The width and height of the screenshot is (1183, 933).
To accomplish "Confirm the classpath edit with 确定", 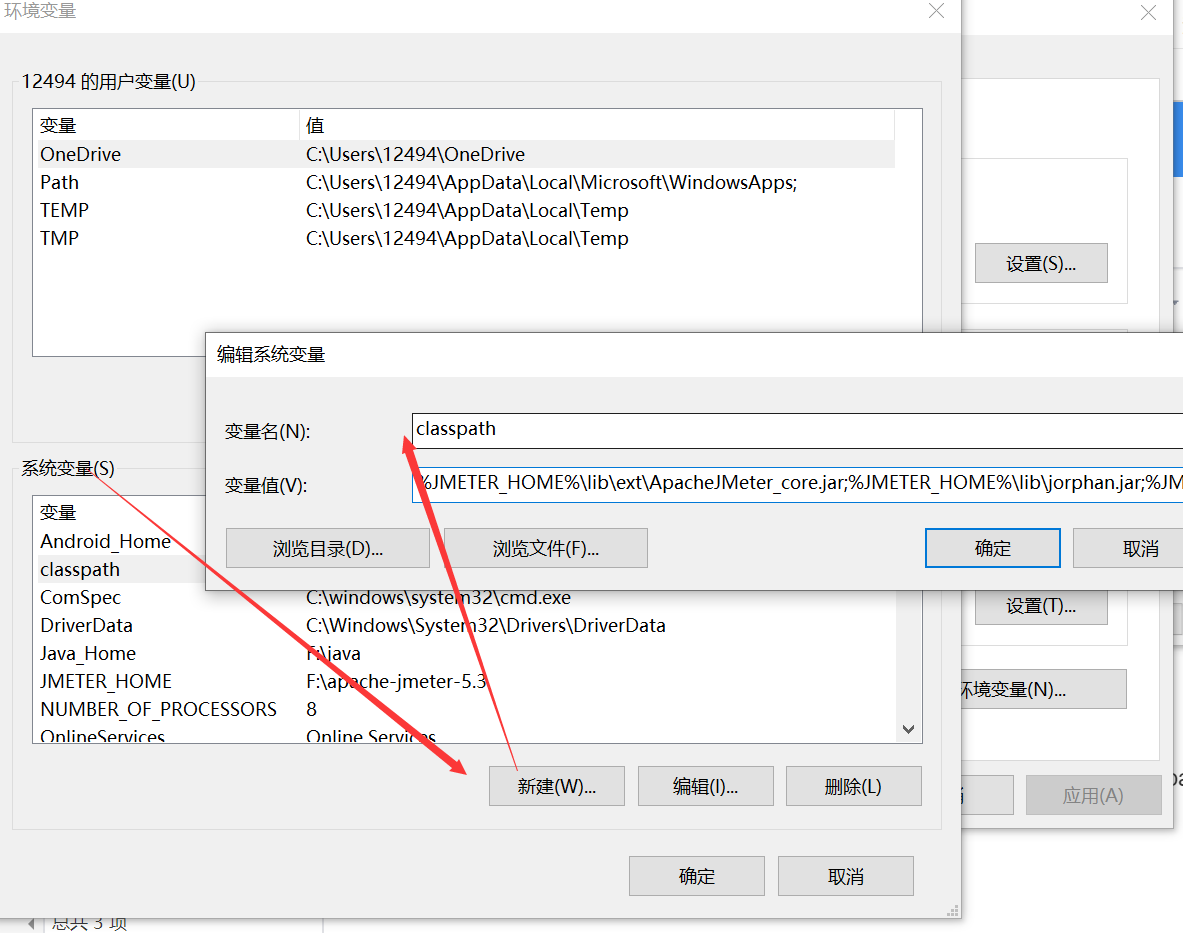I will click(x=991, y=547).
